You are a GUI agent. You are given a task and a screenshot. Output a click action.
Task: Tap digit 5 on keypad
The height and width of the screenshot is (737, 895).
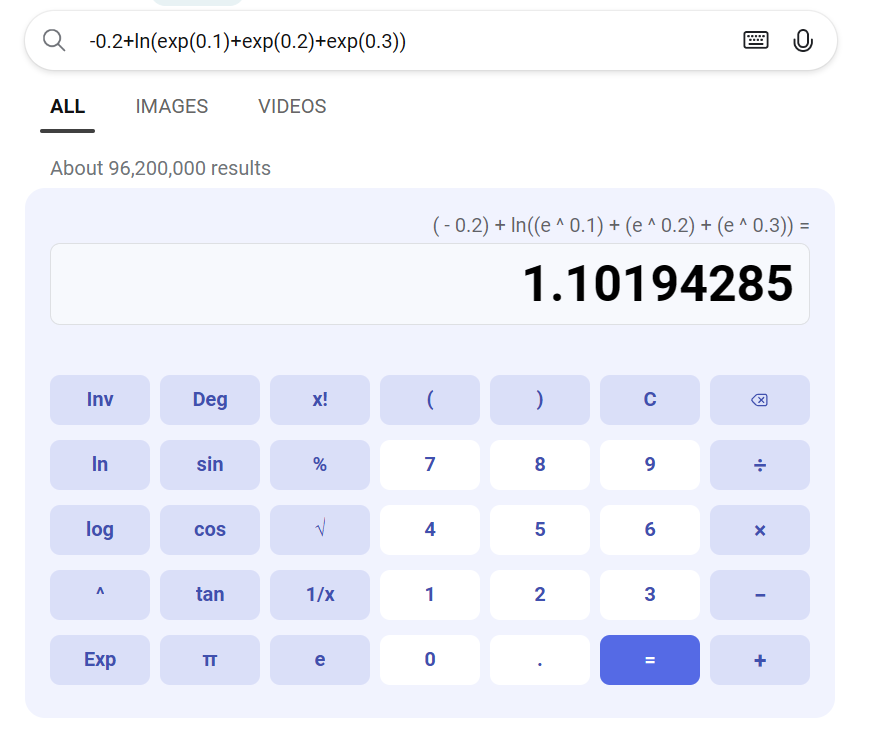coord(539,530)
